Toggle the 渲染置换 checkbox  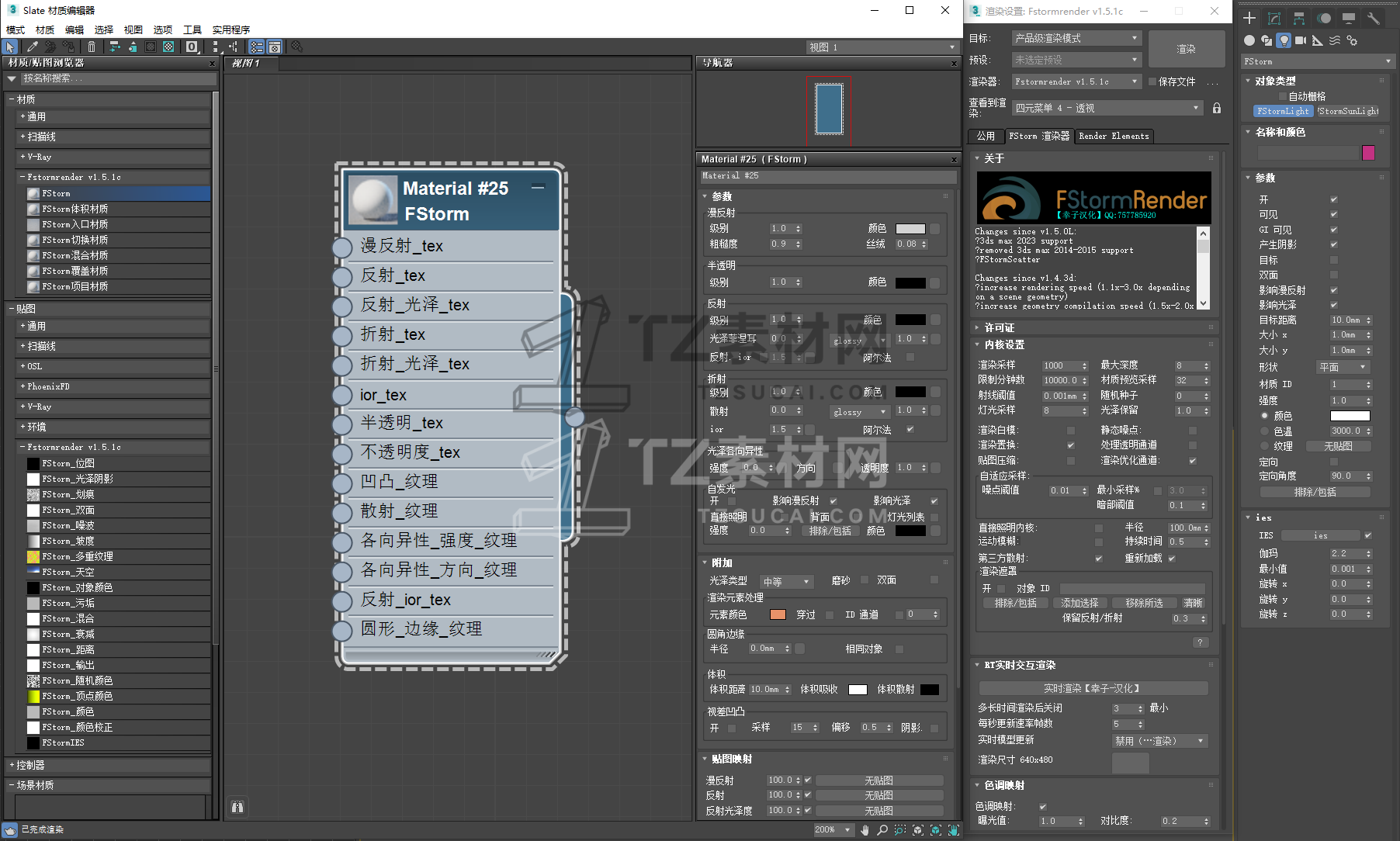[1071, 445]
